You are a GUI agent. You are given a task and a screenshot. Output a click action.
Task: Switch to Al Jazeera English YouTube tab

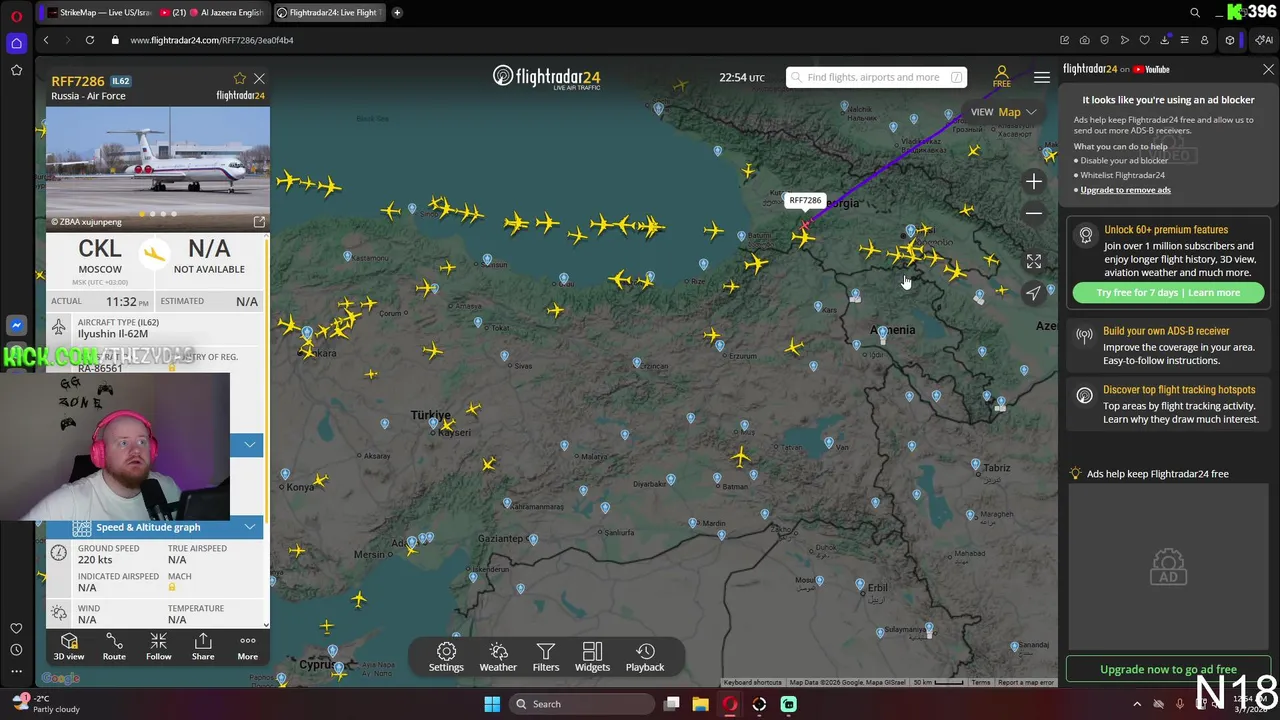point(213,12)
